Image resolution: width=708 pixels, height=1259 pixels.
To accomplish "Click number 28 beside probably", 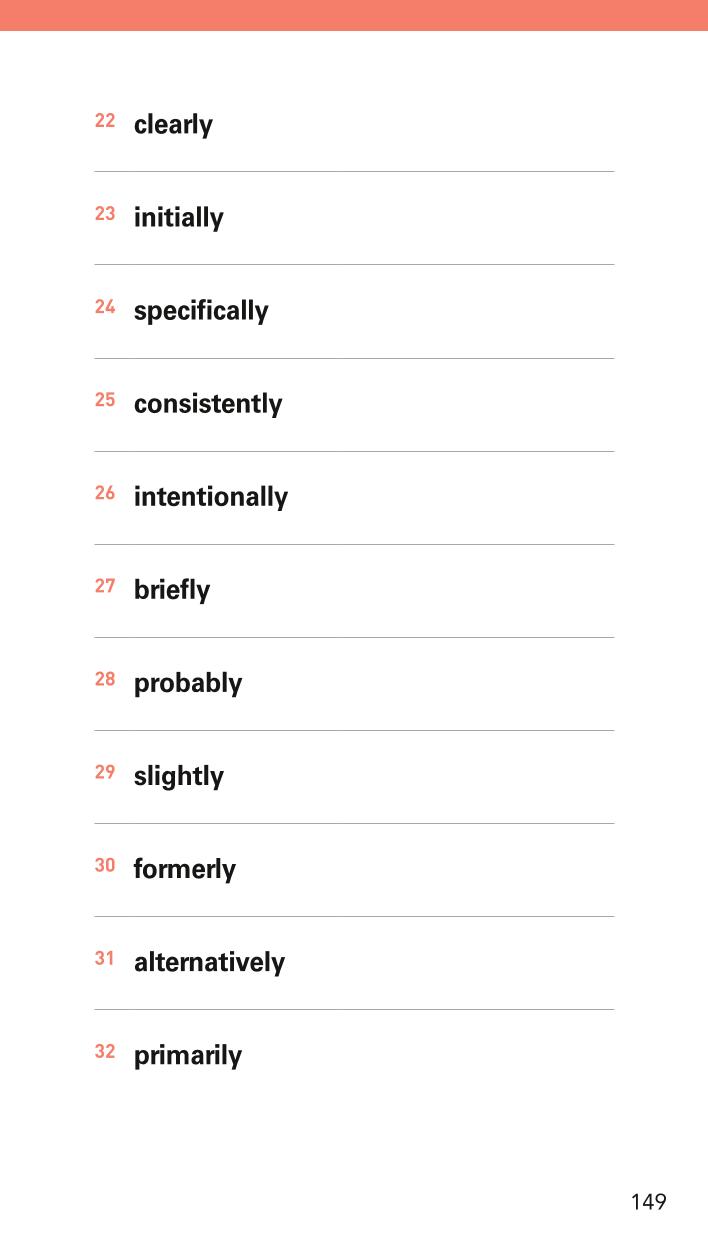I will (105, 679).
